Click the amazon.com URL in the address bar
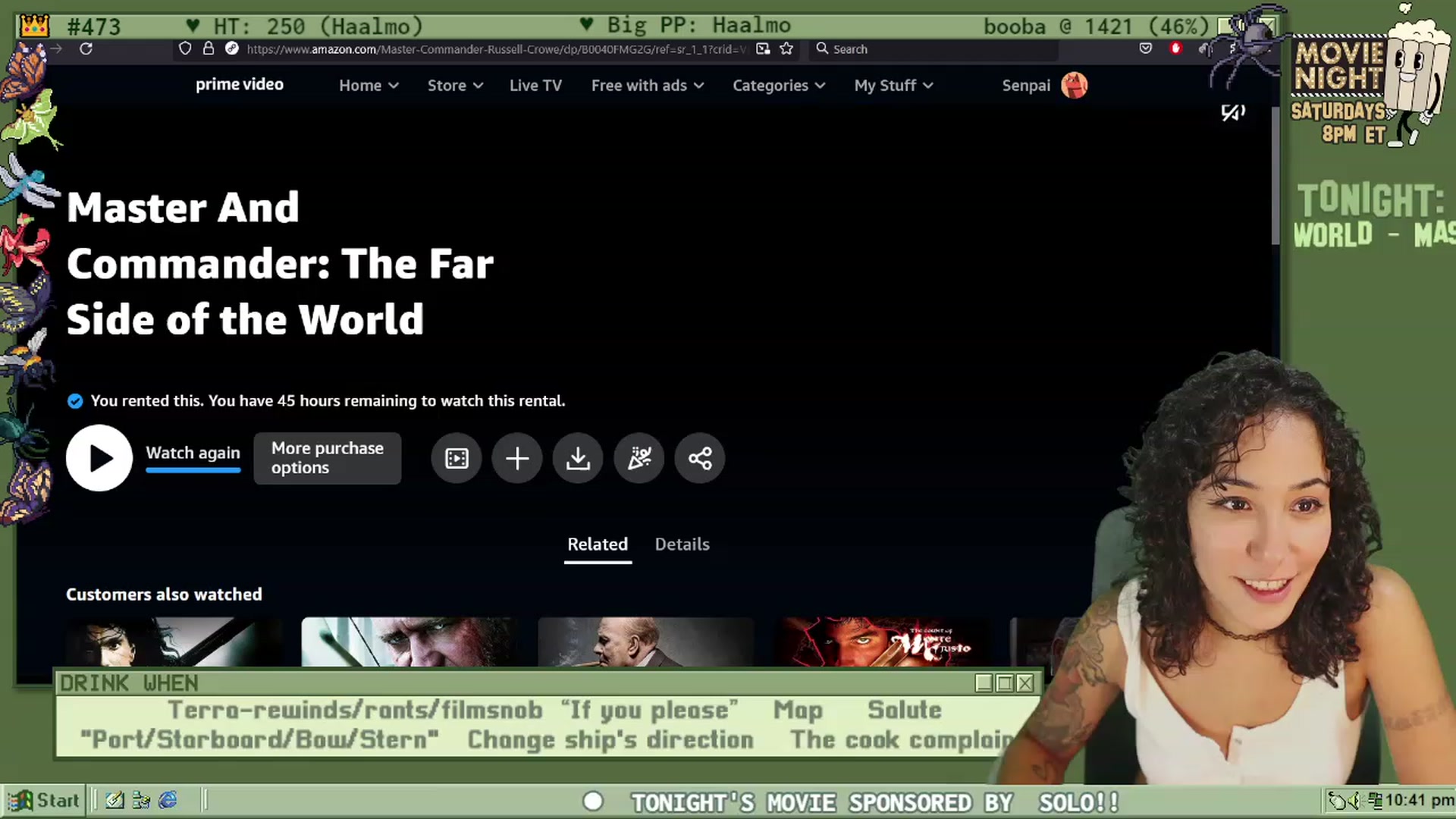Viewport: 1456px width, 819px height. (x=496, y=49)
